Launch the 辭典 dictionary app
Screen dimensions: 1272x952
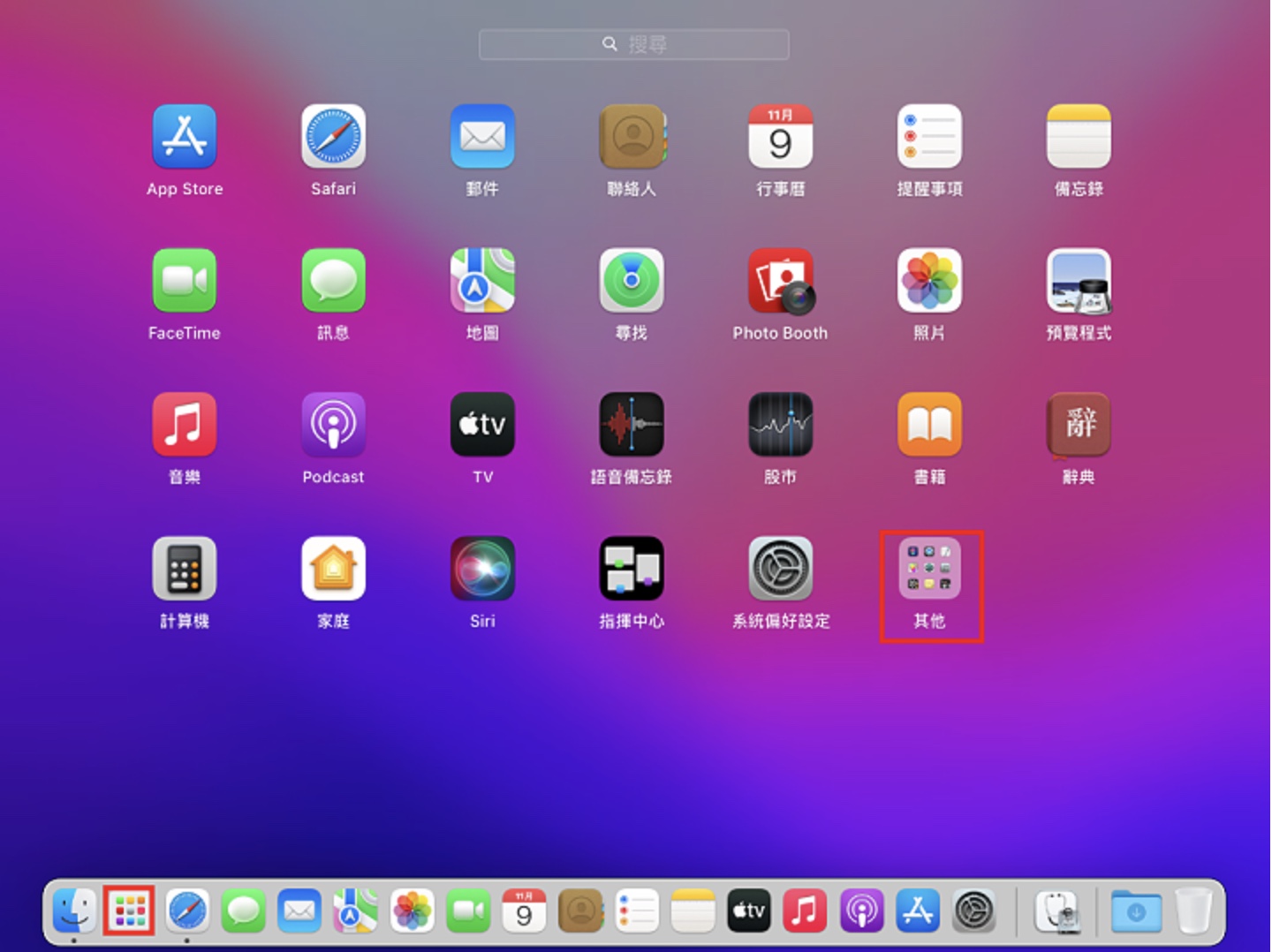click(1079, 425)
